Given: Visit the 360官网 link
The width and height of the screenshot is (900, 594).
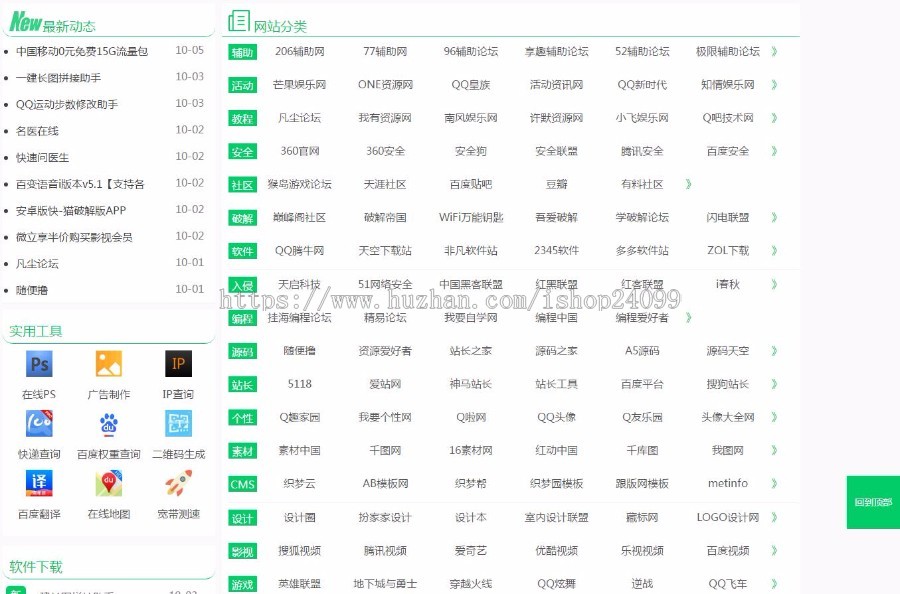Looking at the screenshot, I should click(x=299, y=151).
